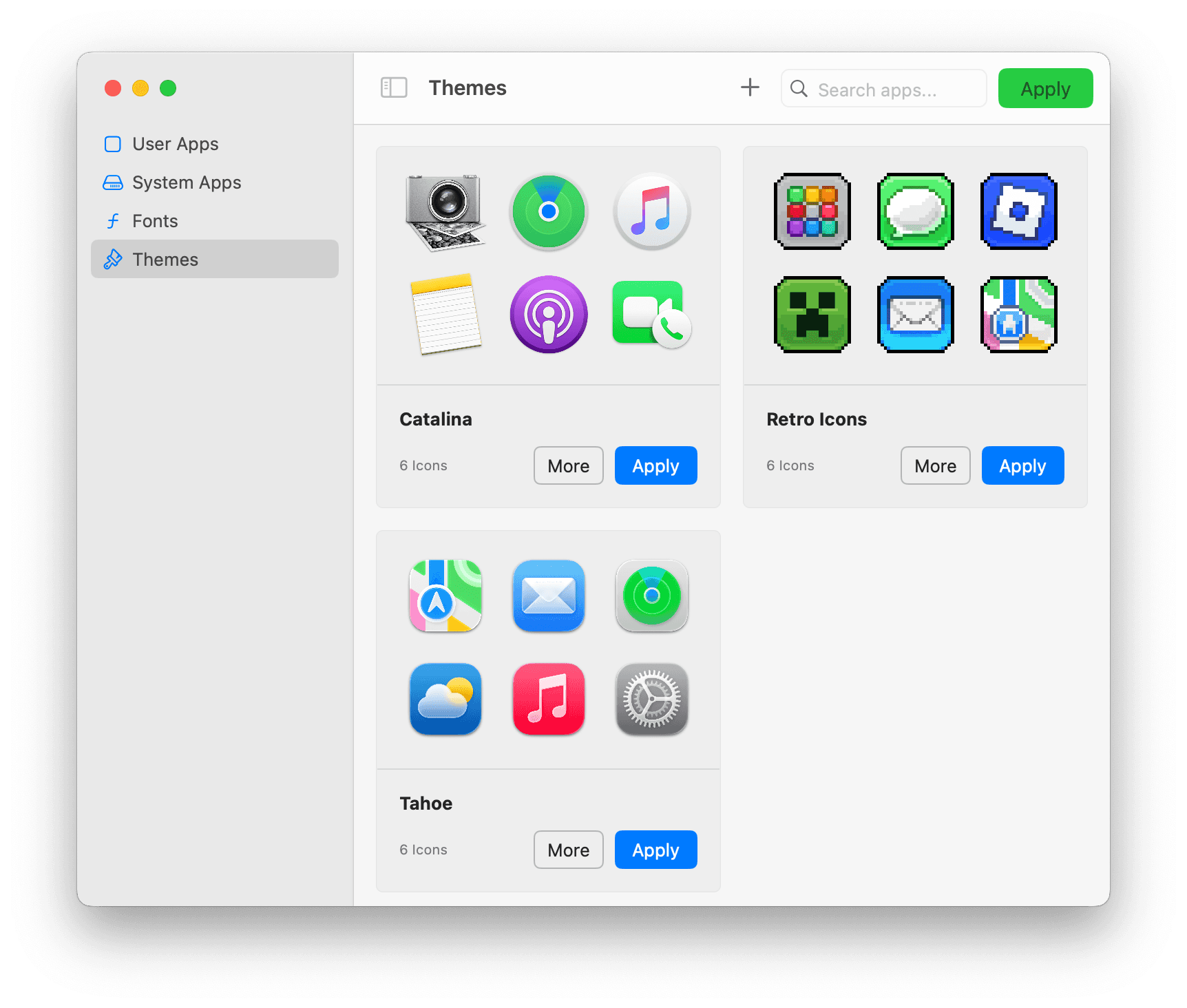Click the pixelated Maps icon in Retro Icons
The image size is (1187, 1008).
coord(1019,315)
